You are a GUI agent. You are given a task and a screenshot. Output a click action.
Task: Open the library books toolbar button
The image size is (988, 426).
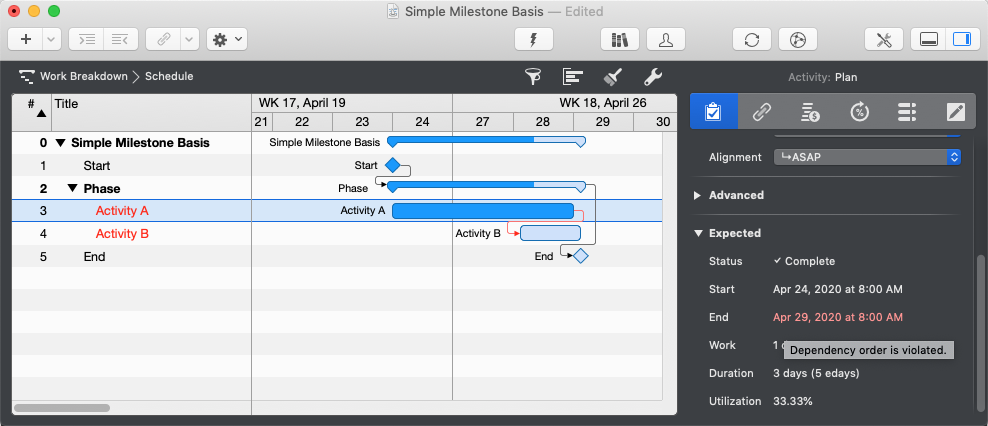pyautogui.click(x=619, y=40)
